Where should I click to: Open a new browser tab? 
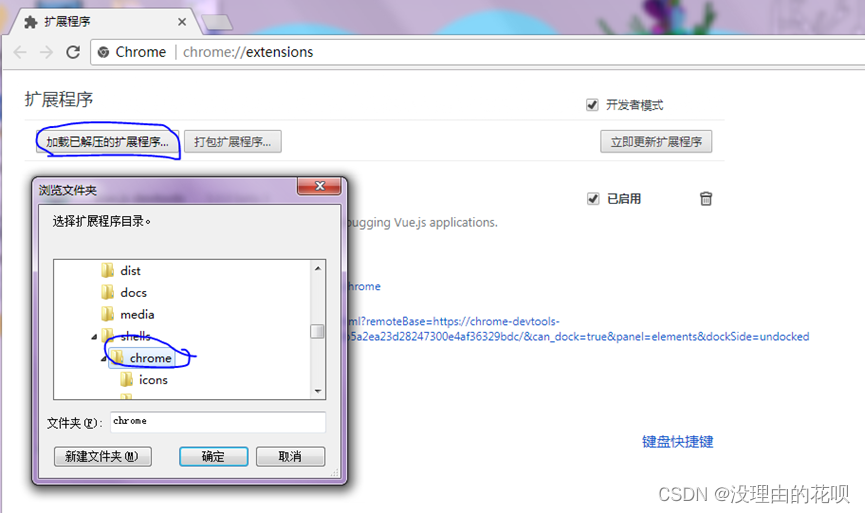point(217,23)
